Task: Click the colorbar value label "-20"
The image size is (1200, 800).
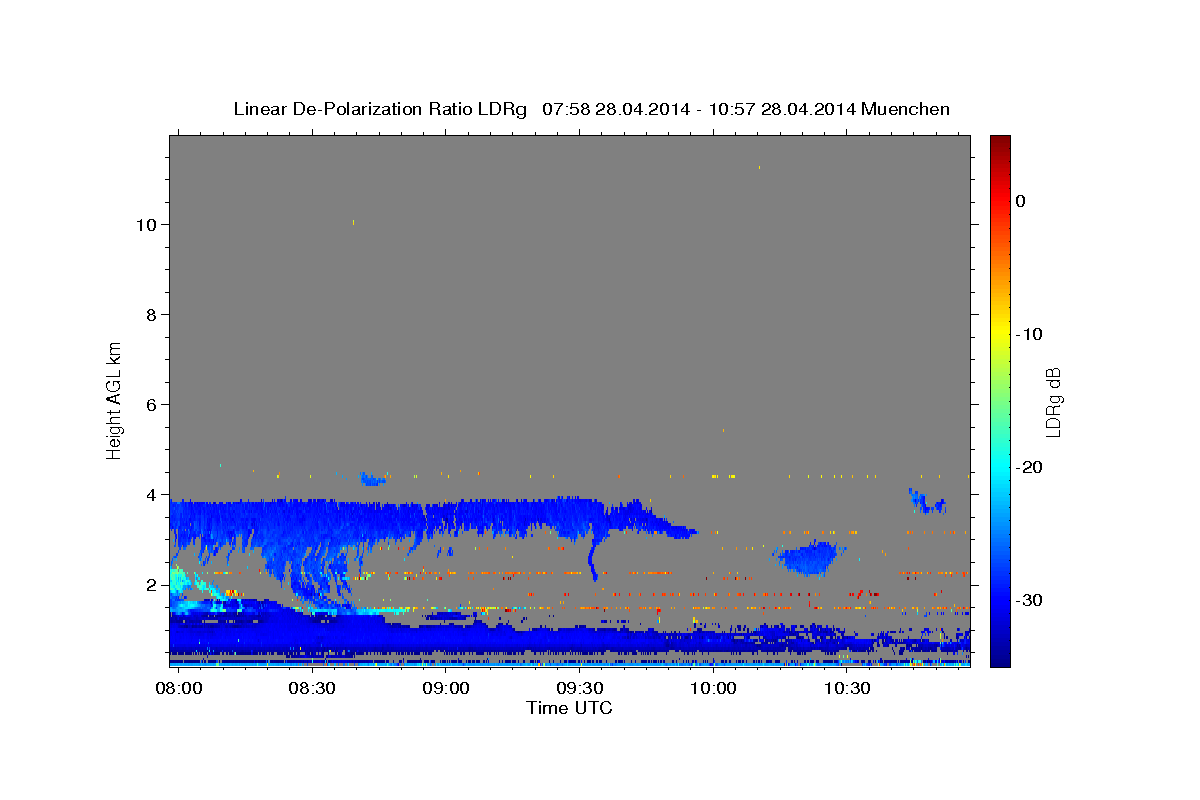Action: click(x=1028, y=467)
